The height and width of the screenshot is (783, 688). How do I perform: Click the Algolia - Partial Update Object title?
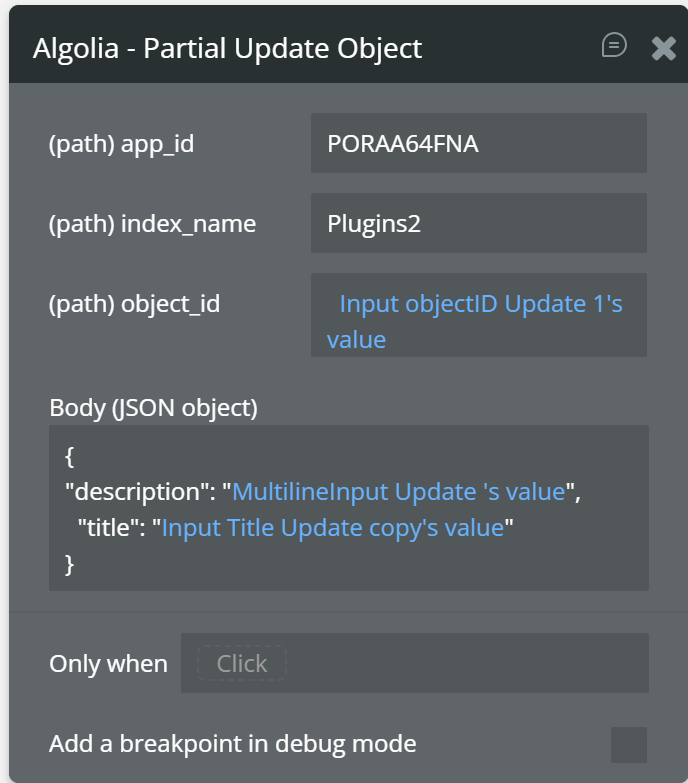point(227,48)
